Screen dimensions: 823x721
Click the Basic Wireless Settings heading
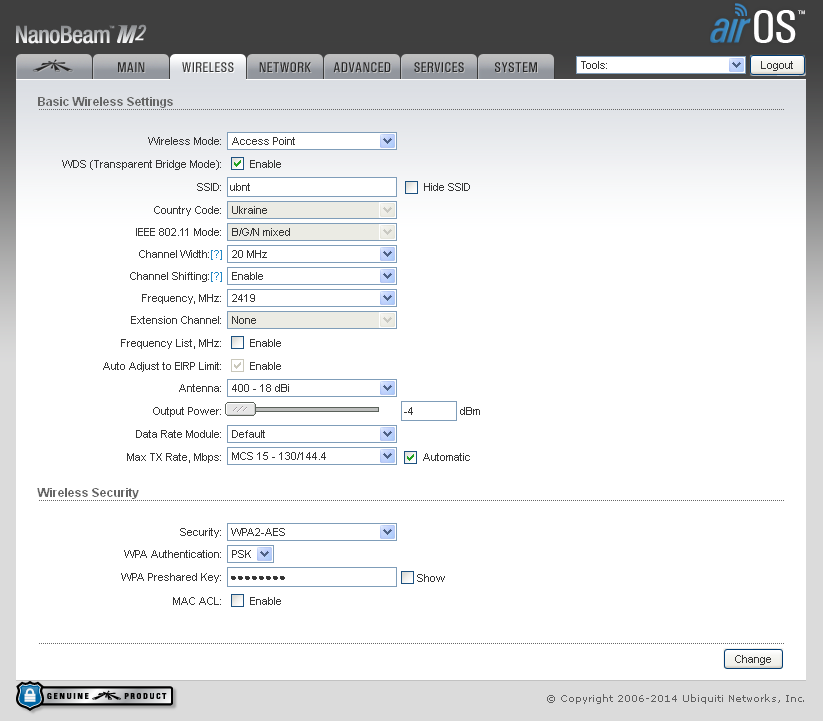(x=105, y=101)
